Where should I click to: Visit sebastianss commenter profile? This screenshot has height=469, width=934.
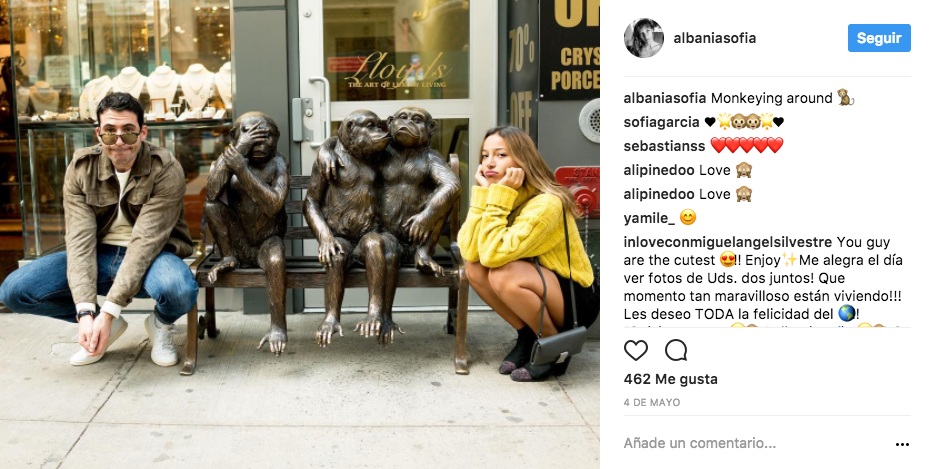[664, 146]
